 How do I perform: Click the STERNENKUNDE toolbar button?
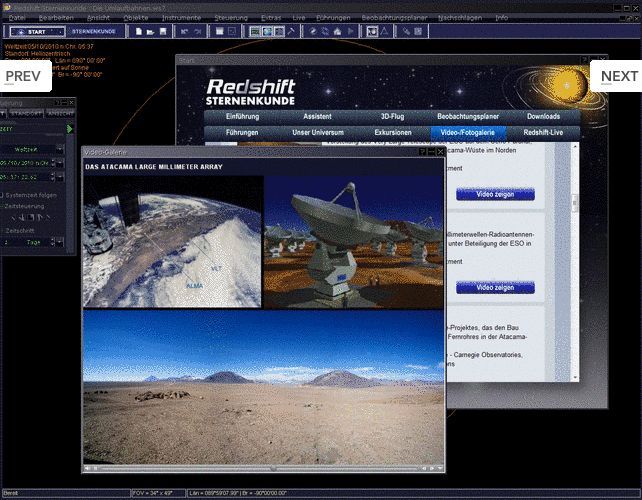pos(94,32)
